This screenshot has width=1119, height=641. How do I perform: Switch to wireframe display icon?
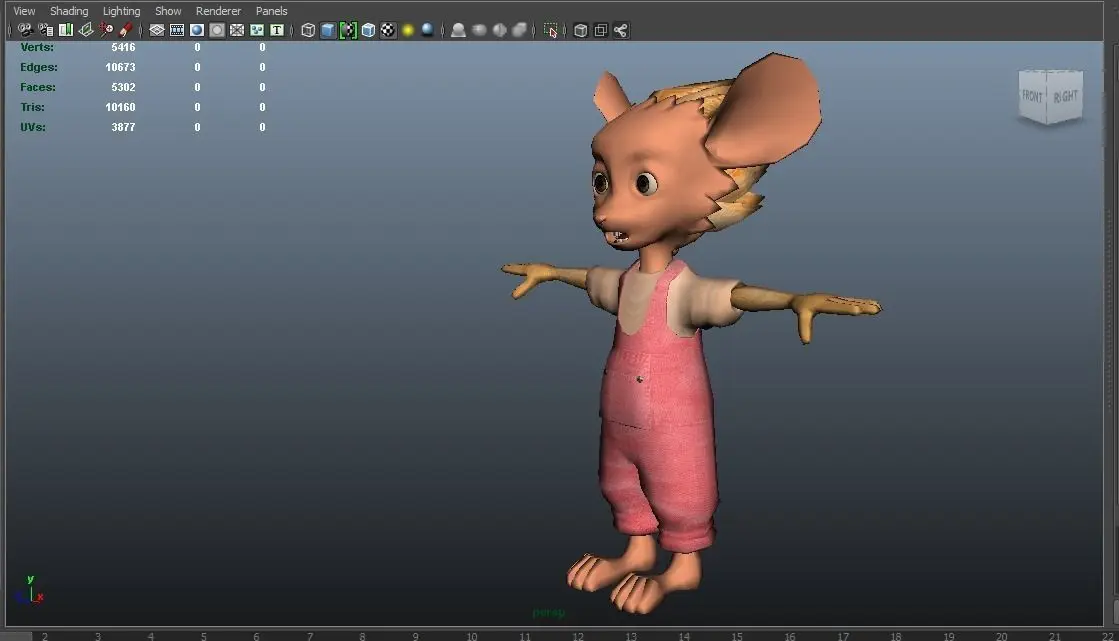tap(308, 30)
